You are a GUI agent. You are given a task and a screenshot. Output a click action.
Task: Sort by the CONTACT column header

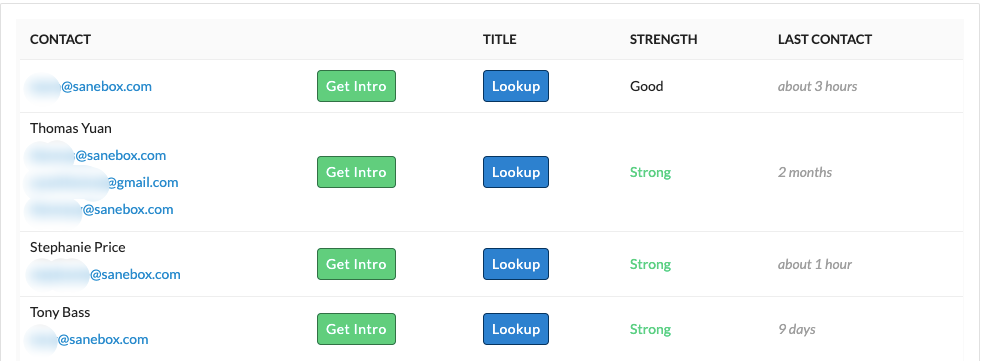click(x=60, y=39)
